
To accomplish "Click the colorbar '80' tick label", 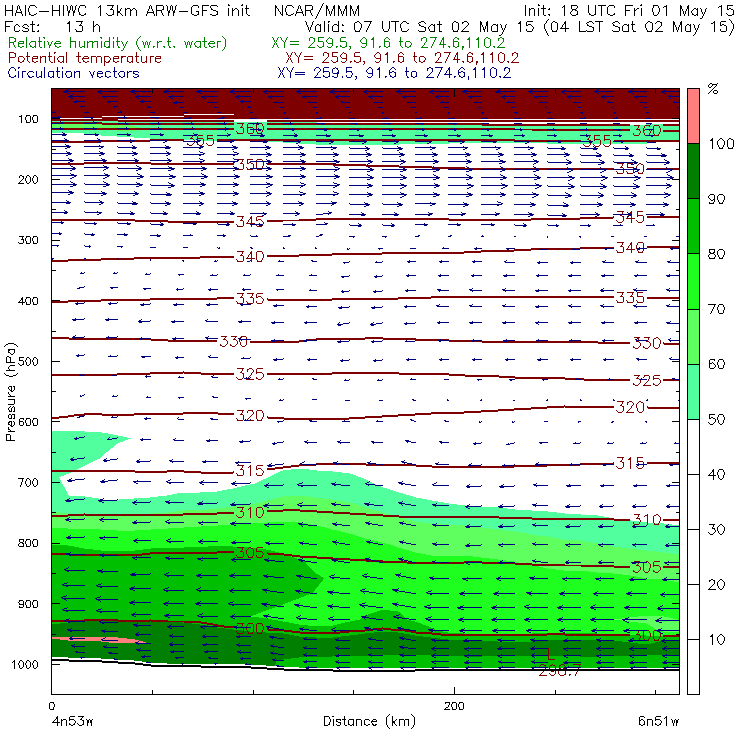I will [x=716, y=254].
